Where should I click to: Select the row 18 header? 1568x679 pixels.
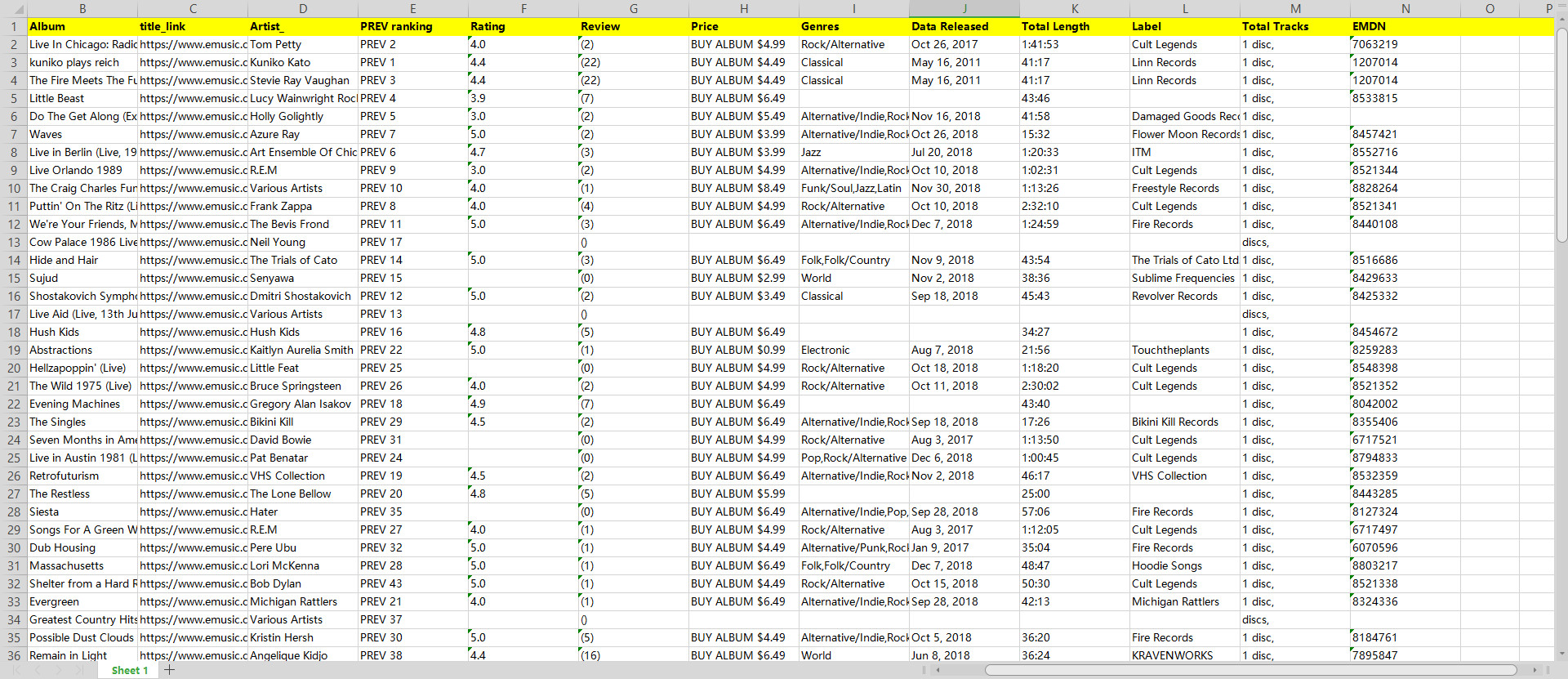[x=14, y=332]
